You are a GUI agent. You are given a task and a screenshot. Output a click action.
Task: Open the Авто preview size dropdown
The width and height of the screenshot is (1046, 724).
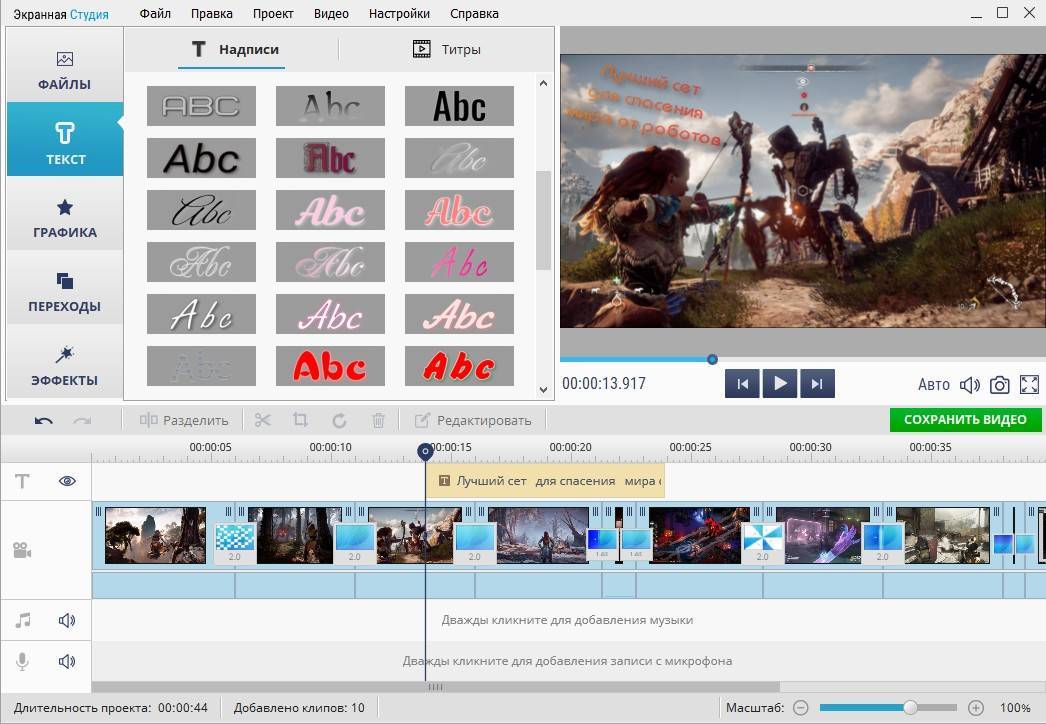(x=933, y=384)
